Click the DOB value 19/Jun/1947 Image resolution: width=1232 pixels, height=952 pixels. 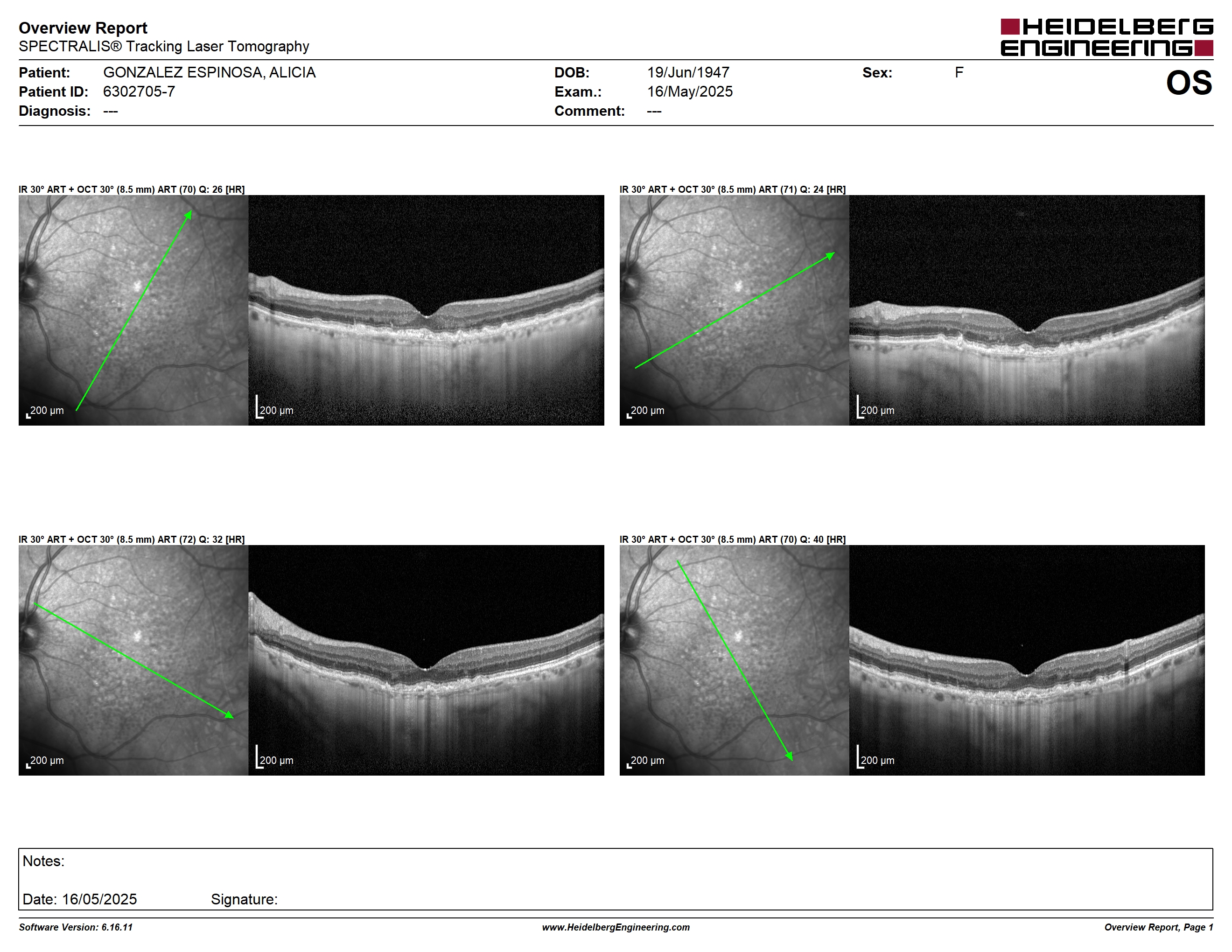tap(688, 73)
